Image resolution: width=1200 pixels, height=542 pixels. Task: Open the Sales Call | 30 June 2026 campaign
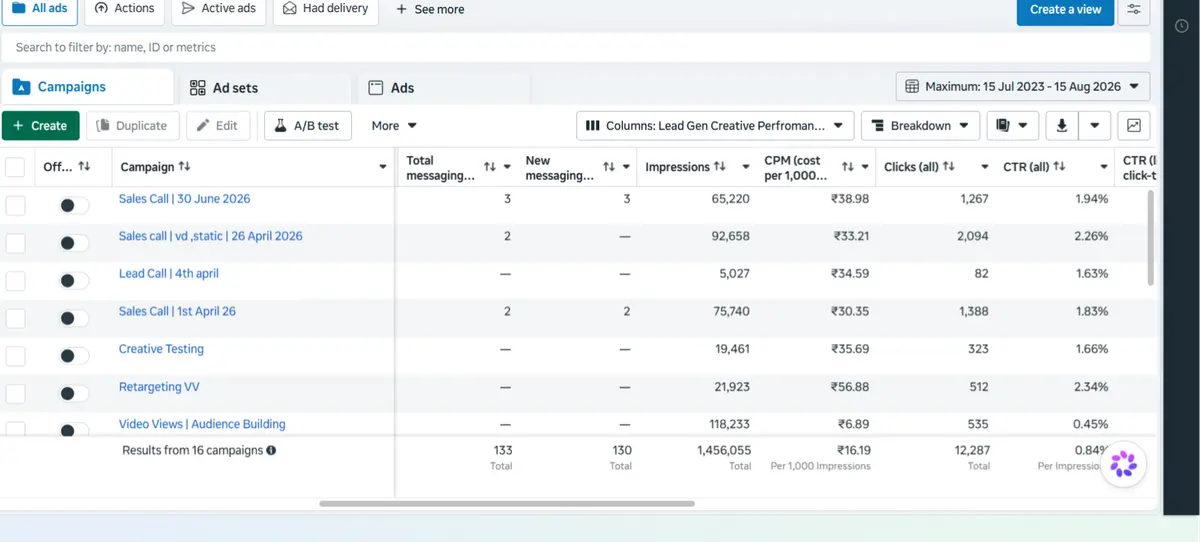click(x=184, y=199)
